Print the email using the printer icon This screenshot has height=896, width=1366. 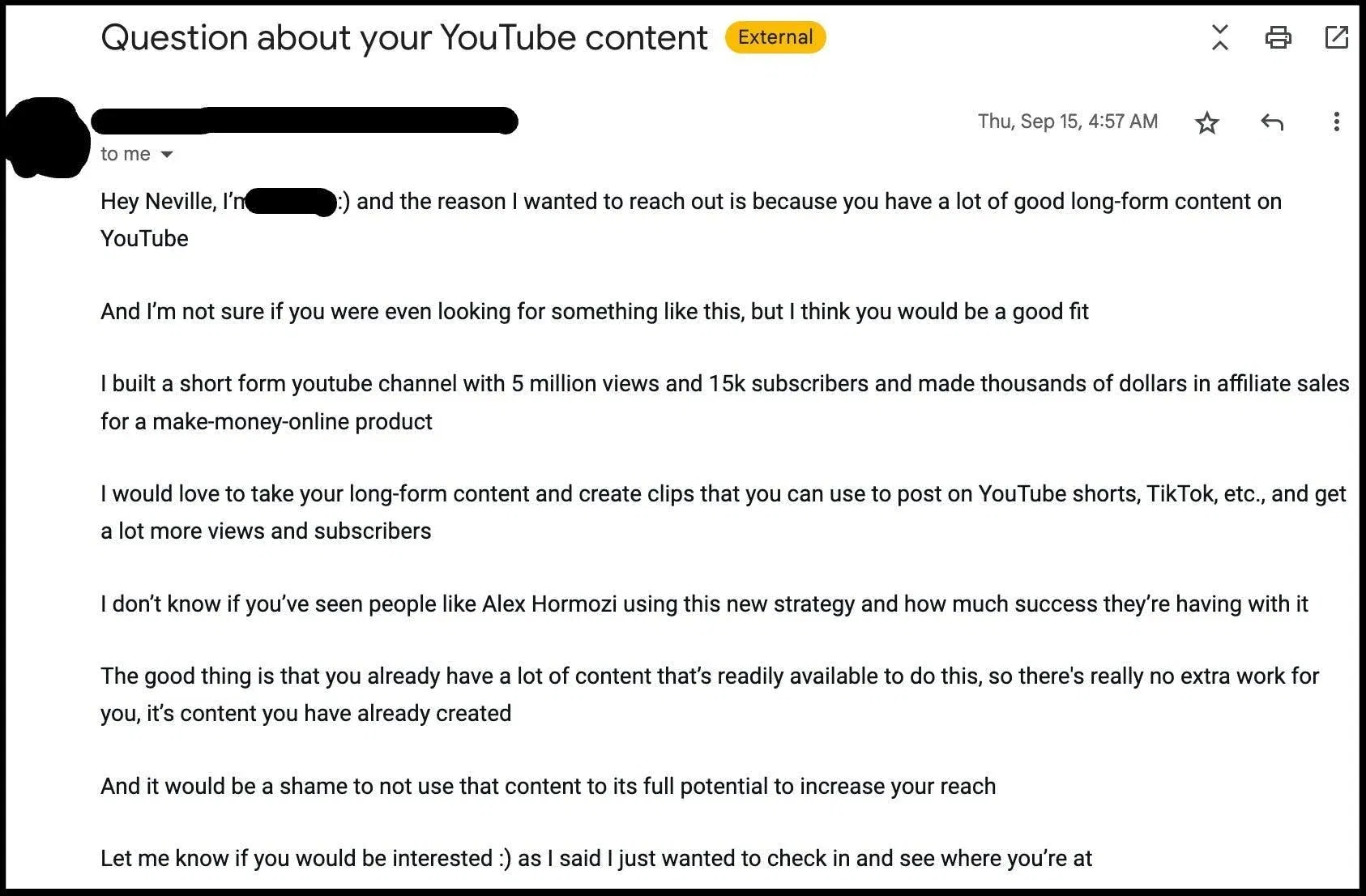[x=1278, y=37]
